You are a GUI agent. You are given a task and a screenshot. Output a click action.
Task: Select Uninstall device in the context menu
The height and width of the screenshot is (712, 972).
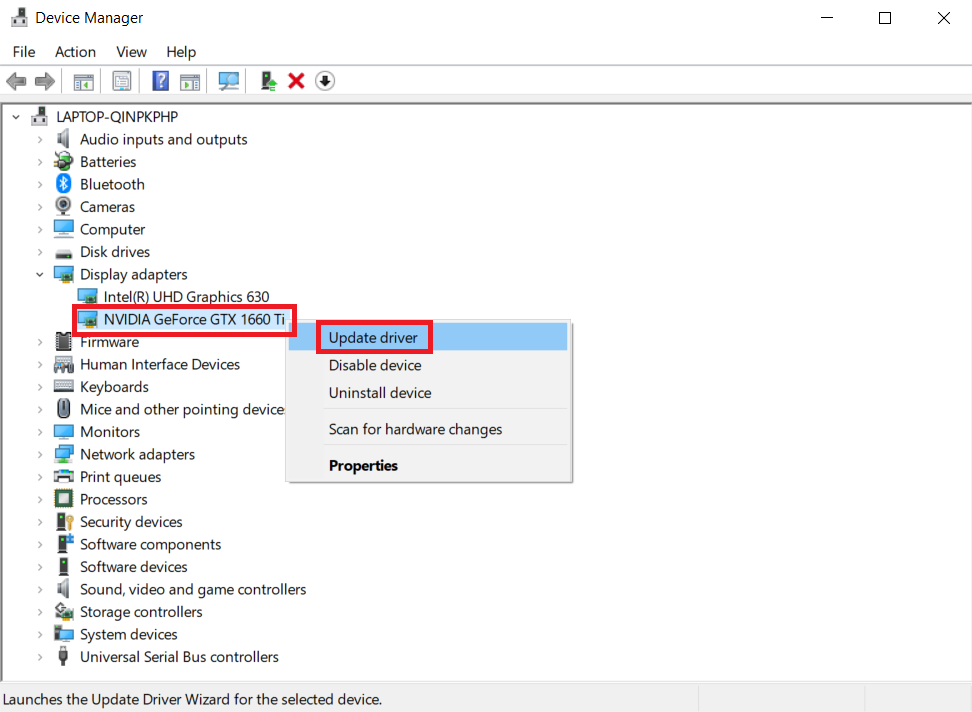[380, 393]
